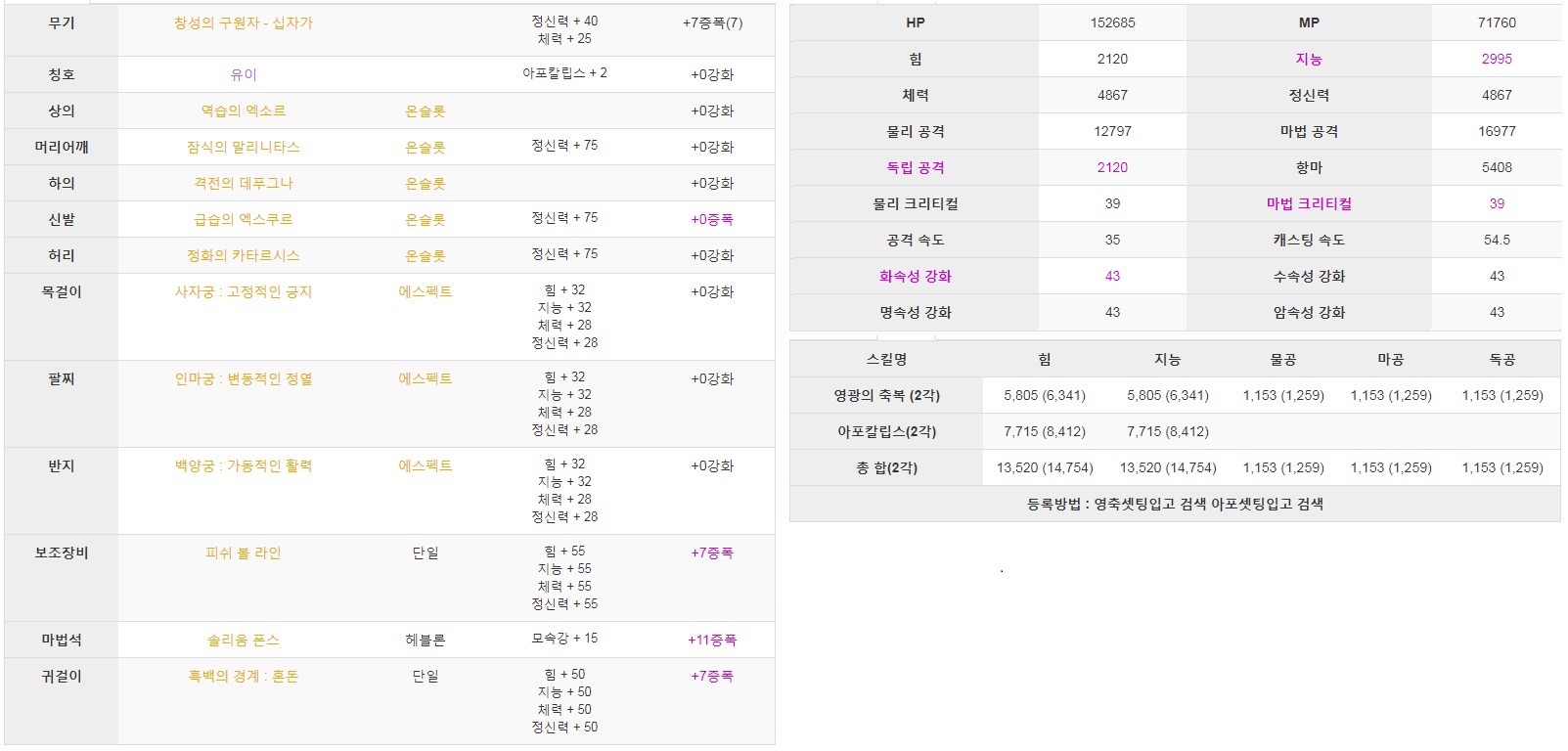Image resolution: width=1568 pixels, height=751 pixels.
Task: Select 마법 크리티컬 stat label
Action: click(x=1309, y=203)
